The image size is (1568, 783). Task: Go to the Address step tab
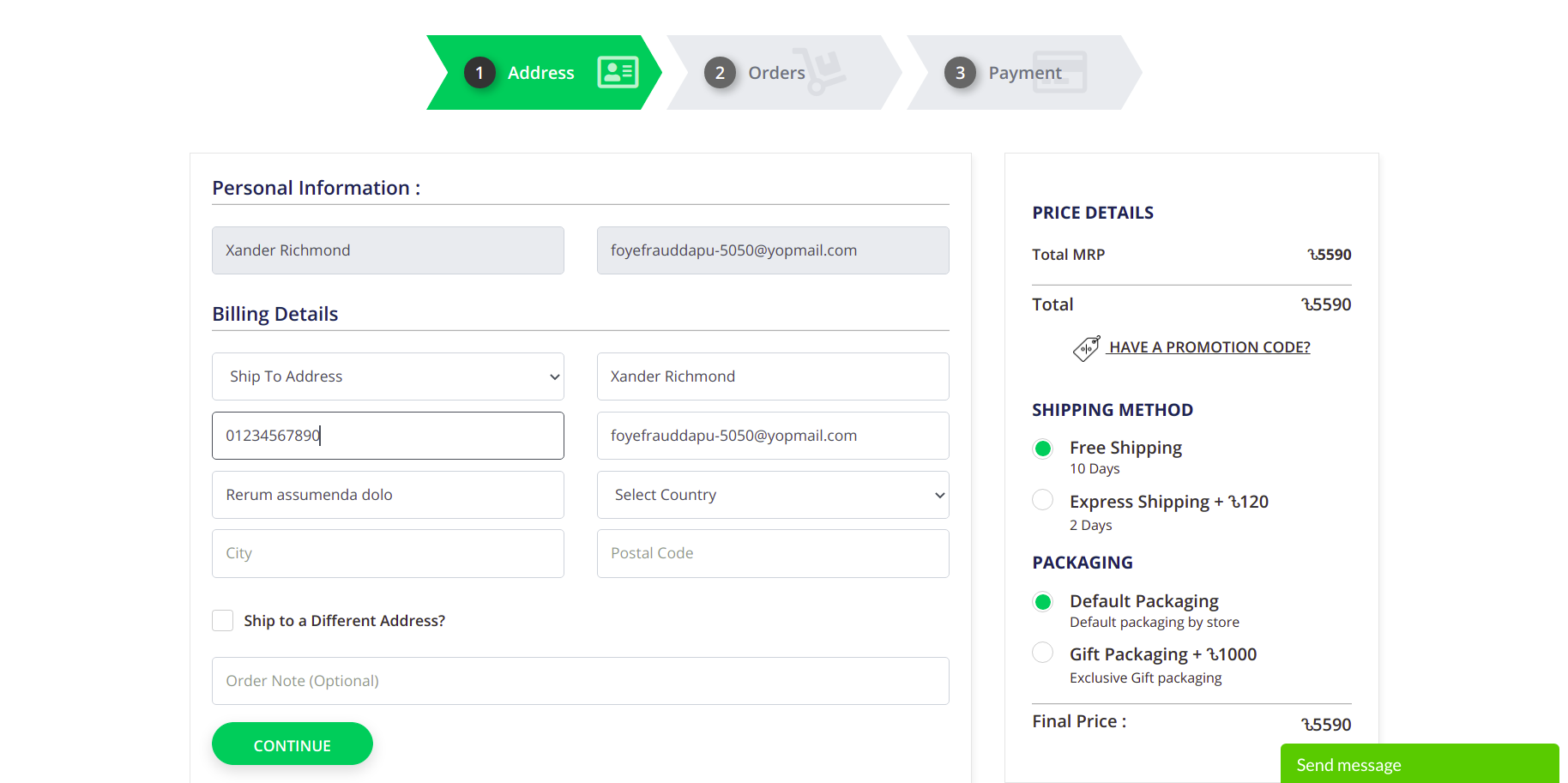point(545,73)
